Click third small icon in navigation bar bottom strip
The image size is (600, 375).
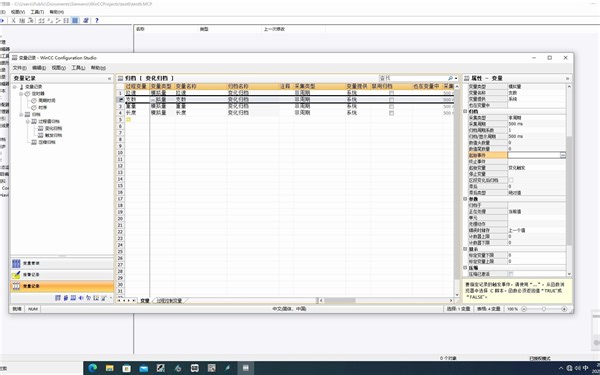[x=73, y=298]
